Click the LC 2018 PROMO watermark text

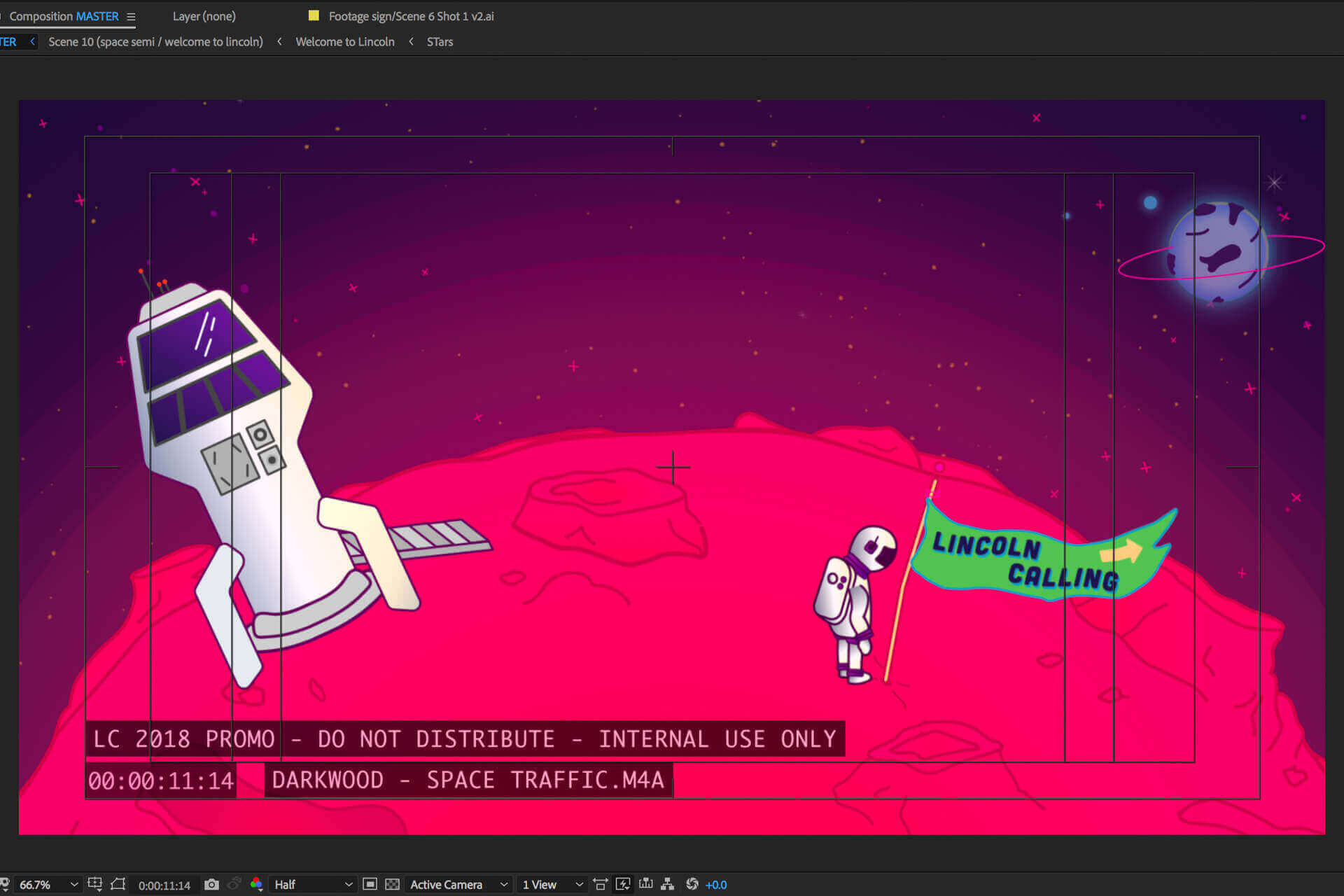click(465, 739)
